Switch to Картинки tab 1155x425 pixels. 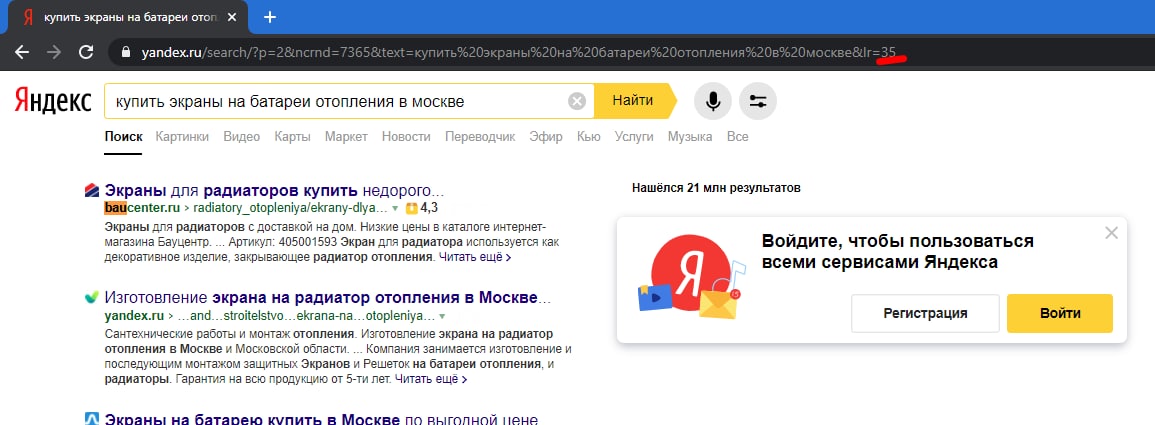point(182,137)
